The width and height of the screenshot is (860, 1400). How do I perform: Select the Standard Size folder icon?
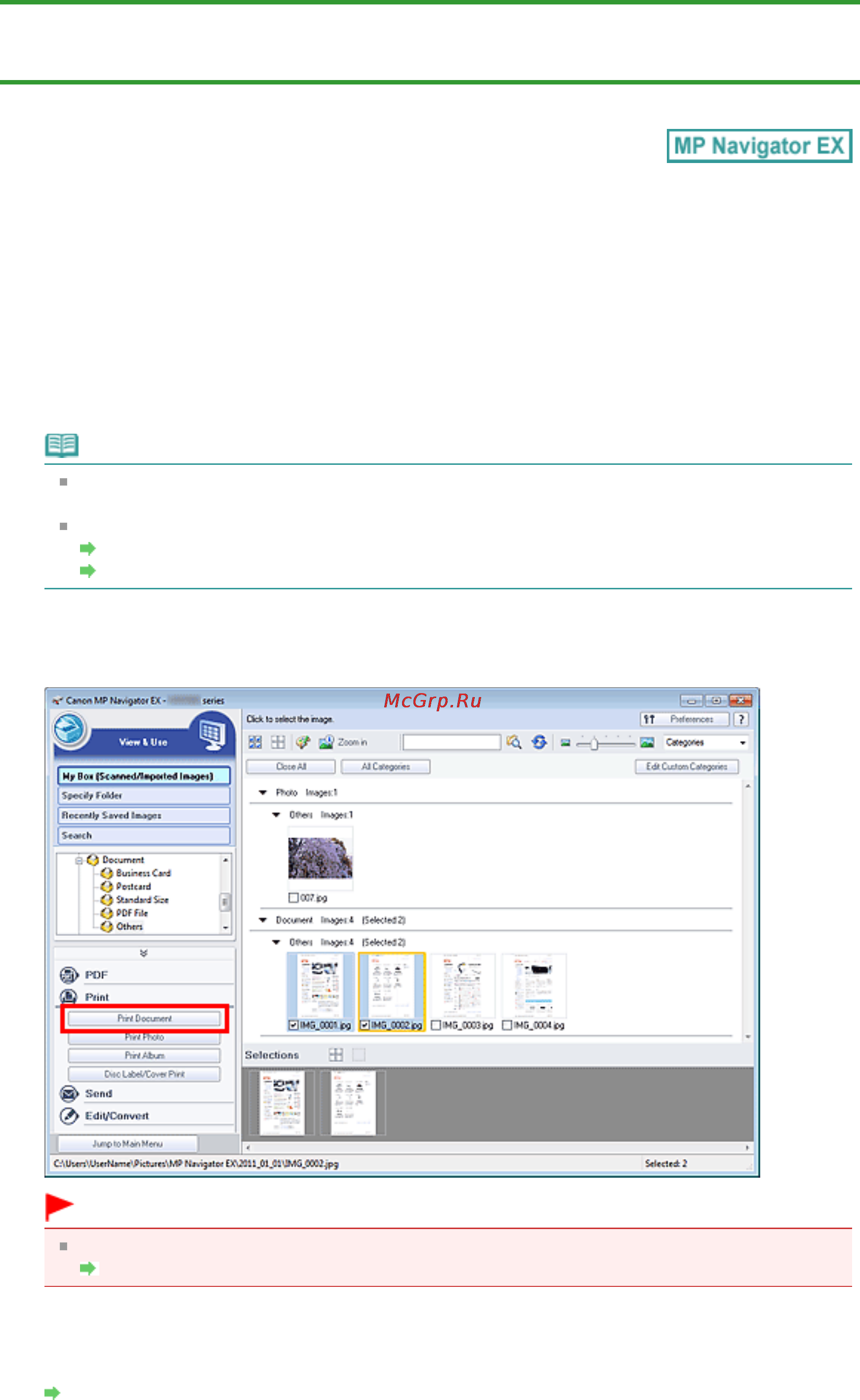pyautogui.click(x=106, y=900)
